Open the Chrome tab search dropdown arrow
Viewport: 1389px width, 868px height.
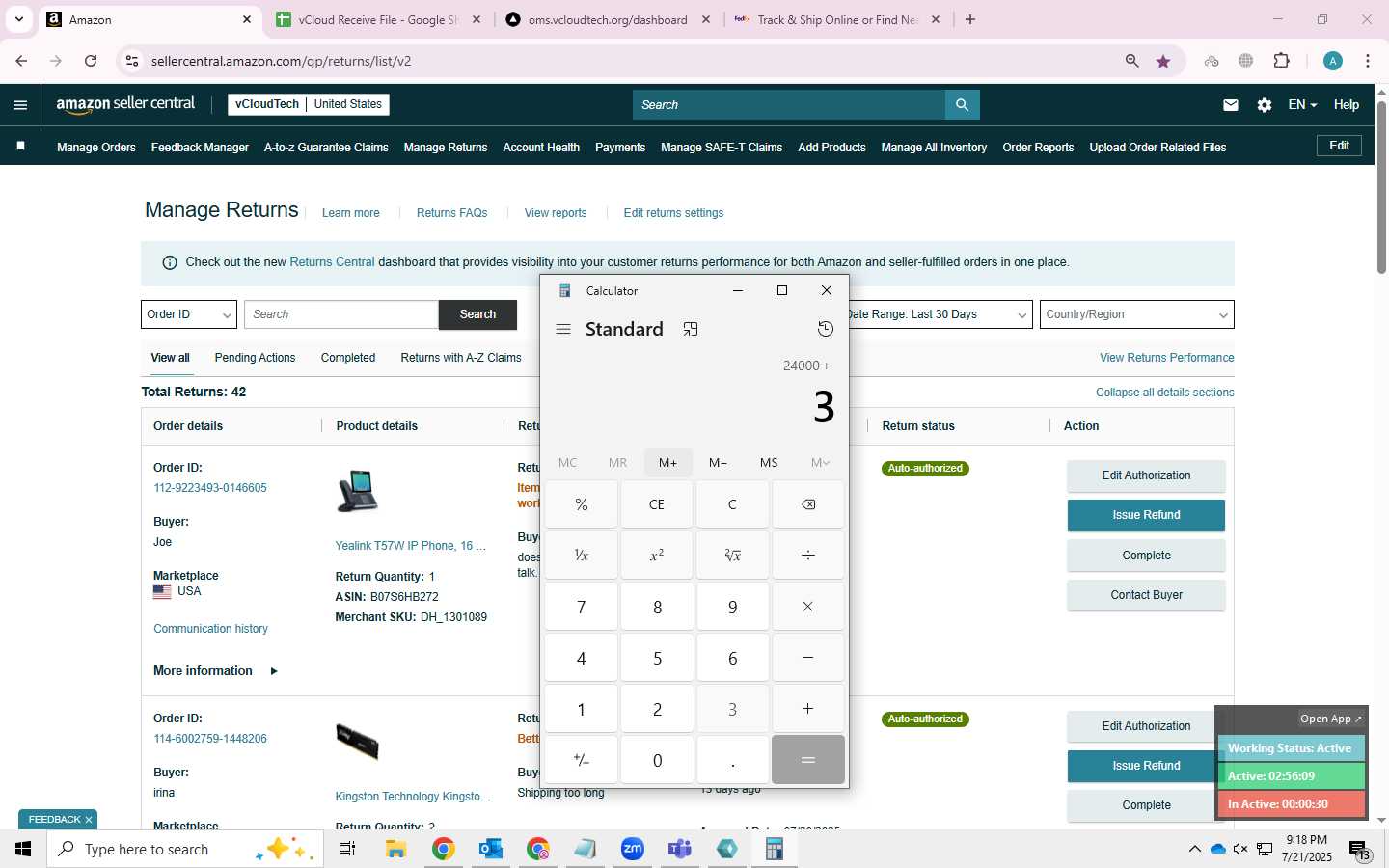18,19
